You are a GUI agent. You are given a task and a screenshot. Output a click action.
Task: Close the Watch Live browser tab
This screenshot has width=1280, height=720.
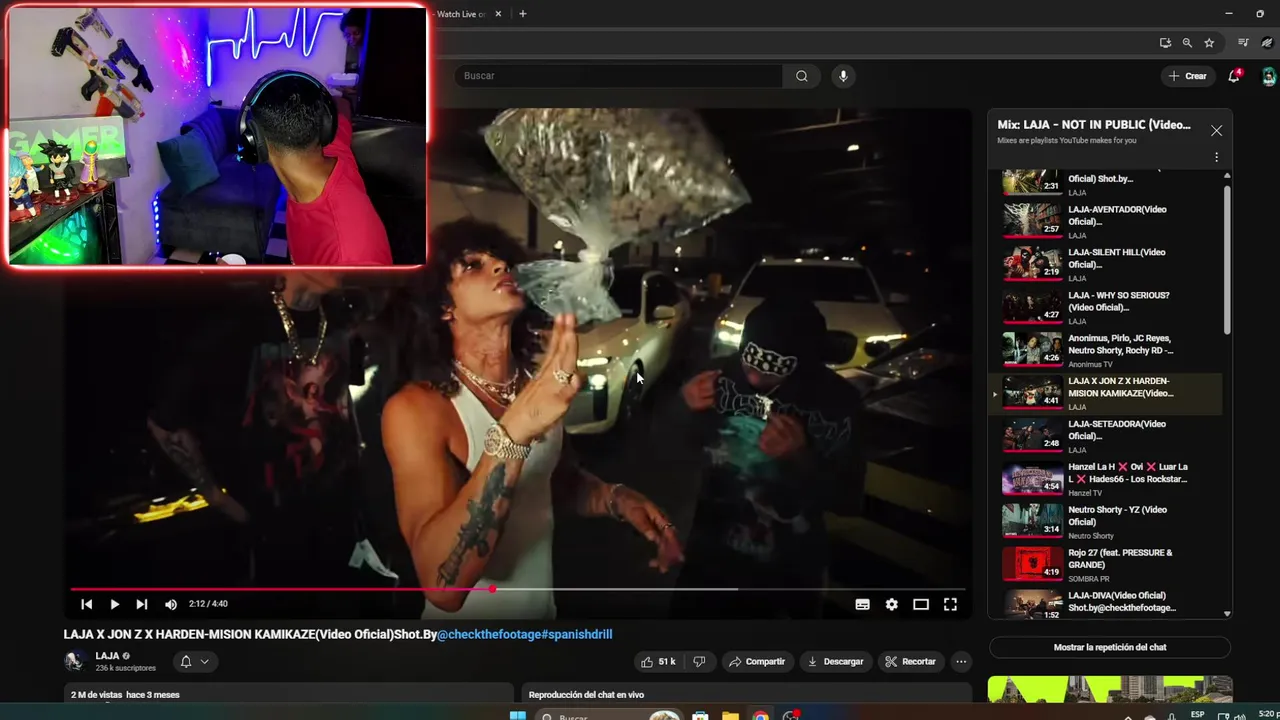498,14
